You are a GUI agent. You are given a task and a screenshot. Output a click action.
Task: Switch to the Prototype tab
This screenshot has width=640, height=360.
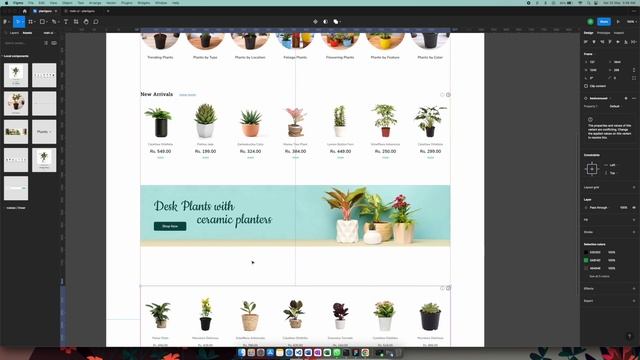603,33
